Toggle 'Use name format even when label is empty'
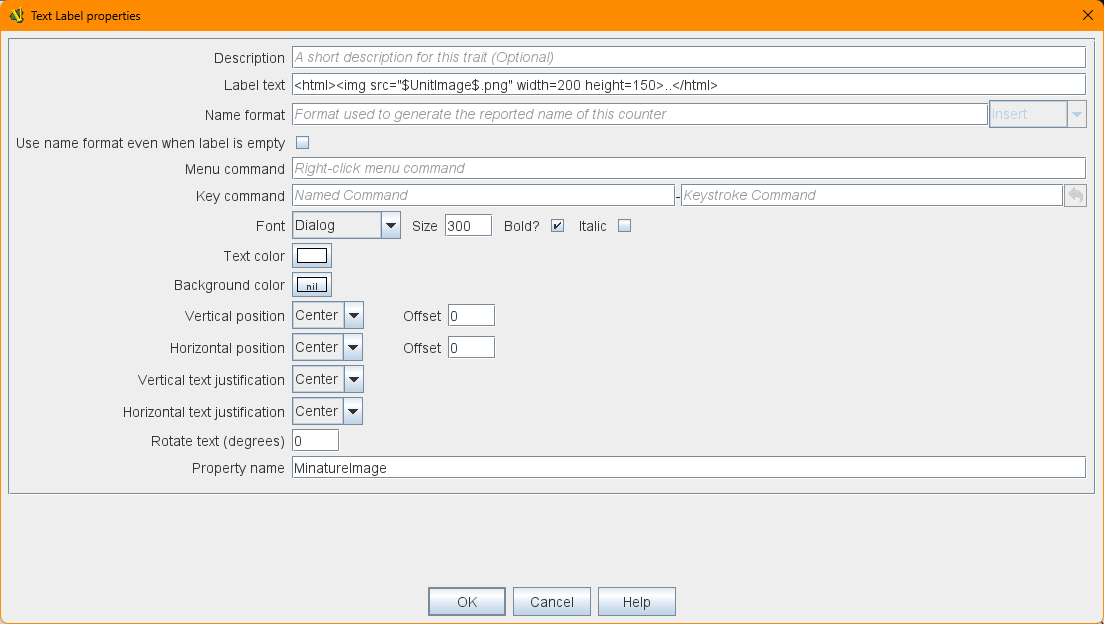Viewport: 1104px width, 624px height. [302, 143]
